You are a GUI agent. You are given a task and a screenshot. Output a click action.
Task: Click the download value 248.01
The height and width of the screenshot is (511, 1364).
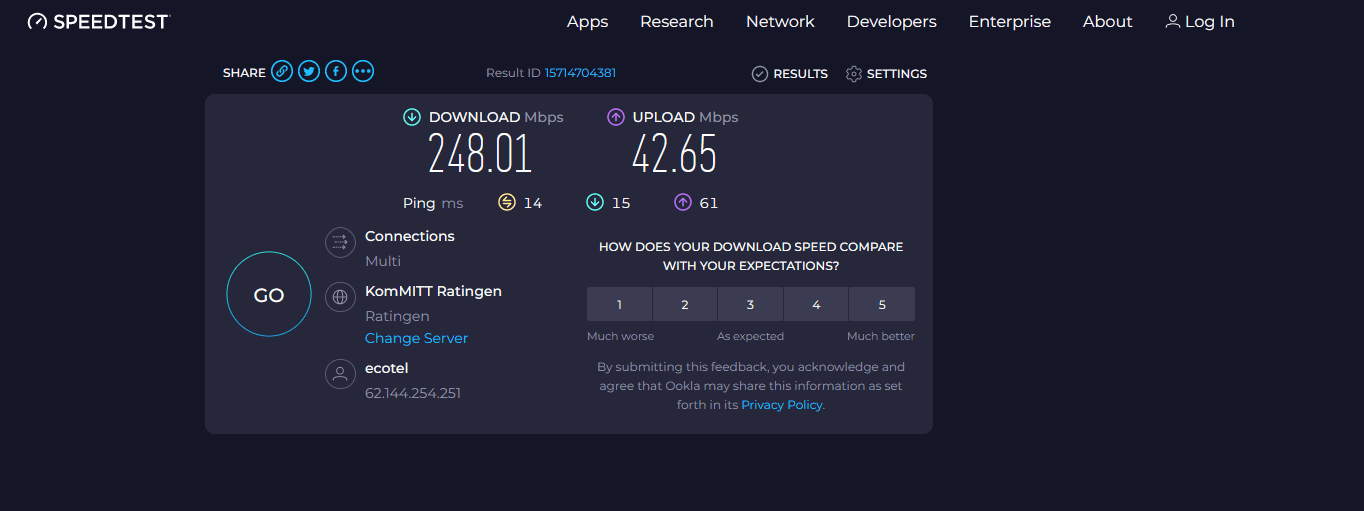point(480,155)
